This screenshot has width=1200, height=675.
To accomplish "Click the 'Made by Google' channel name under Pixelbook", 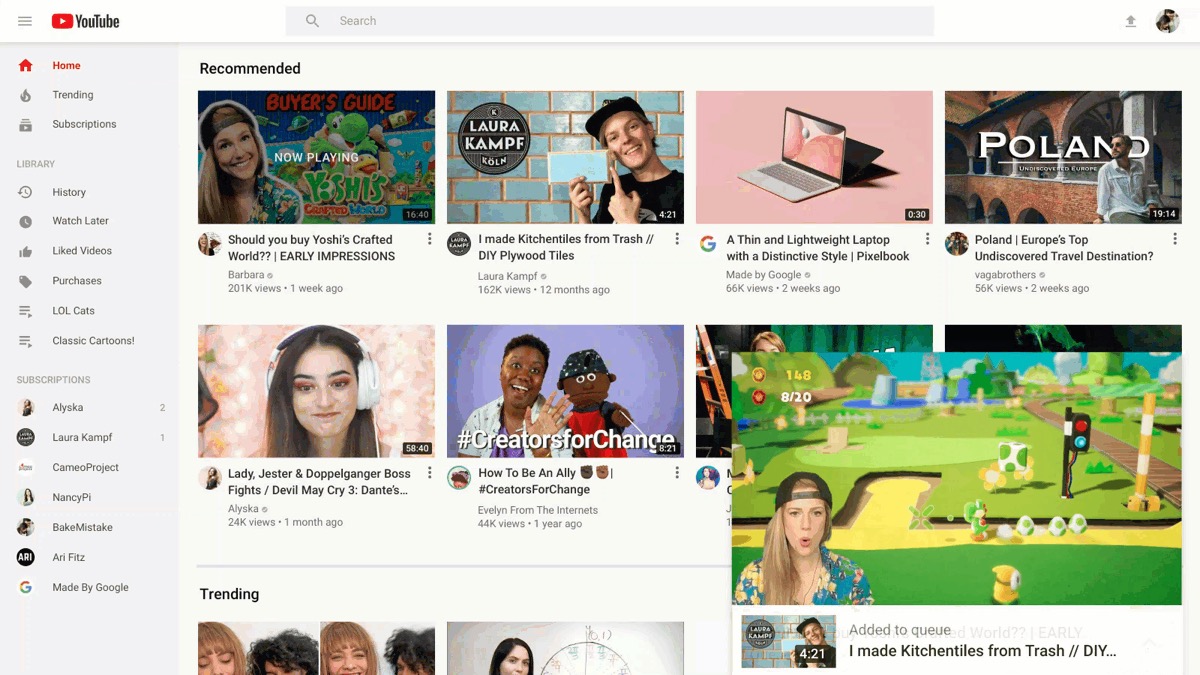I will [764, 274].
